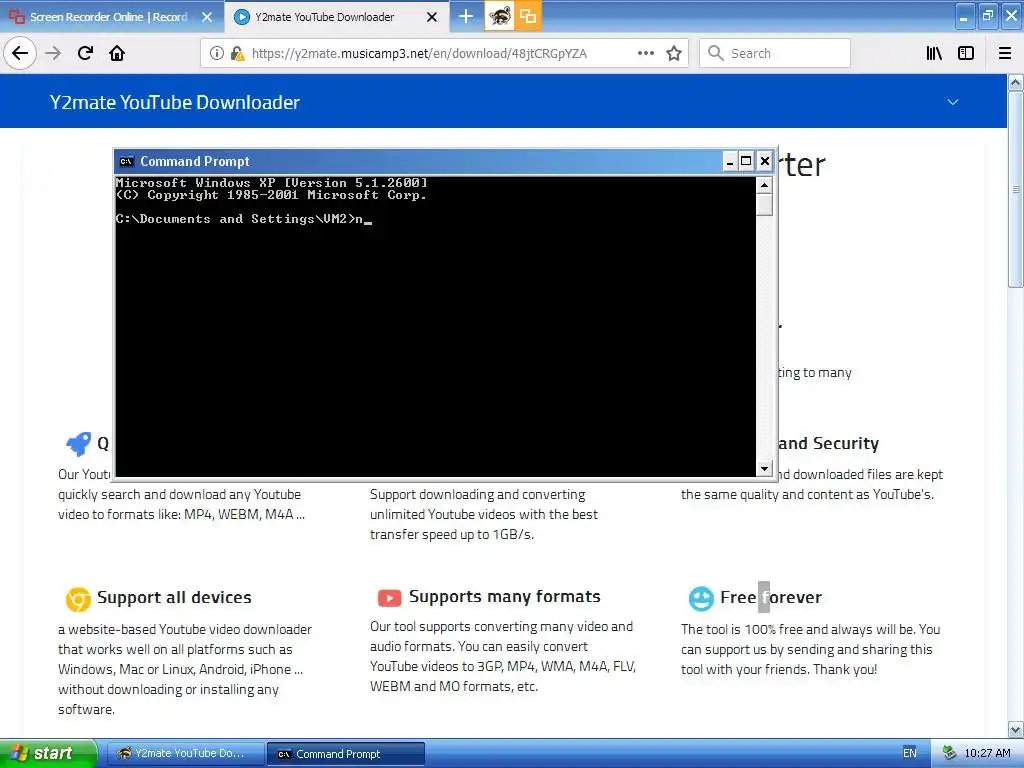The height and width of the screenshot is (768, 1024).
Task: Close the Screen Recorder Online tab
Action: pos(207,17)
